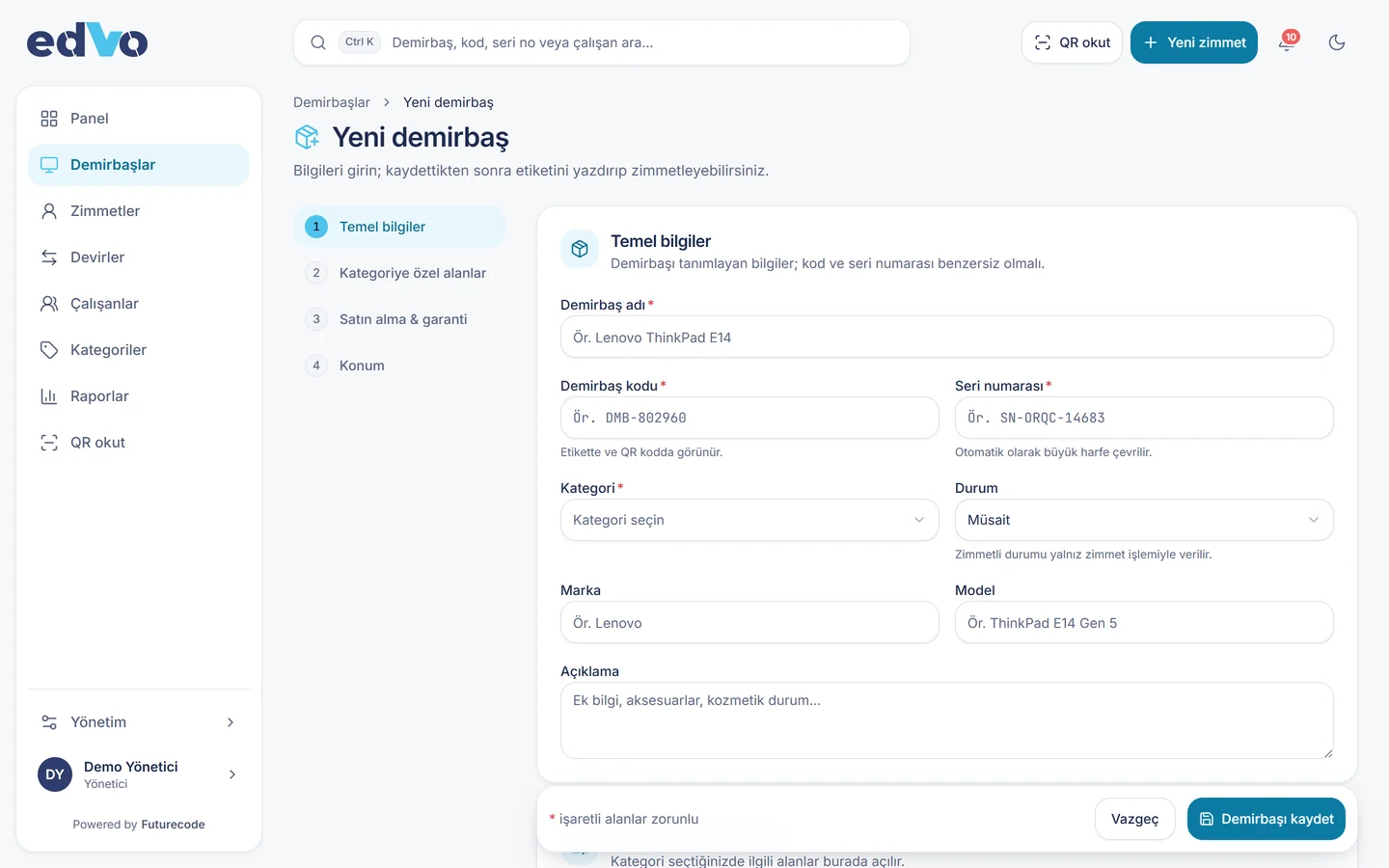Click the box icon beside Temel bilgiler card title
This screenshot has height=868, width=1389.
point(580,249)
